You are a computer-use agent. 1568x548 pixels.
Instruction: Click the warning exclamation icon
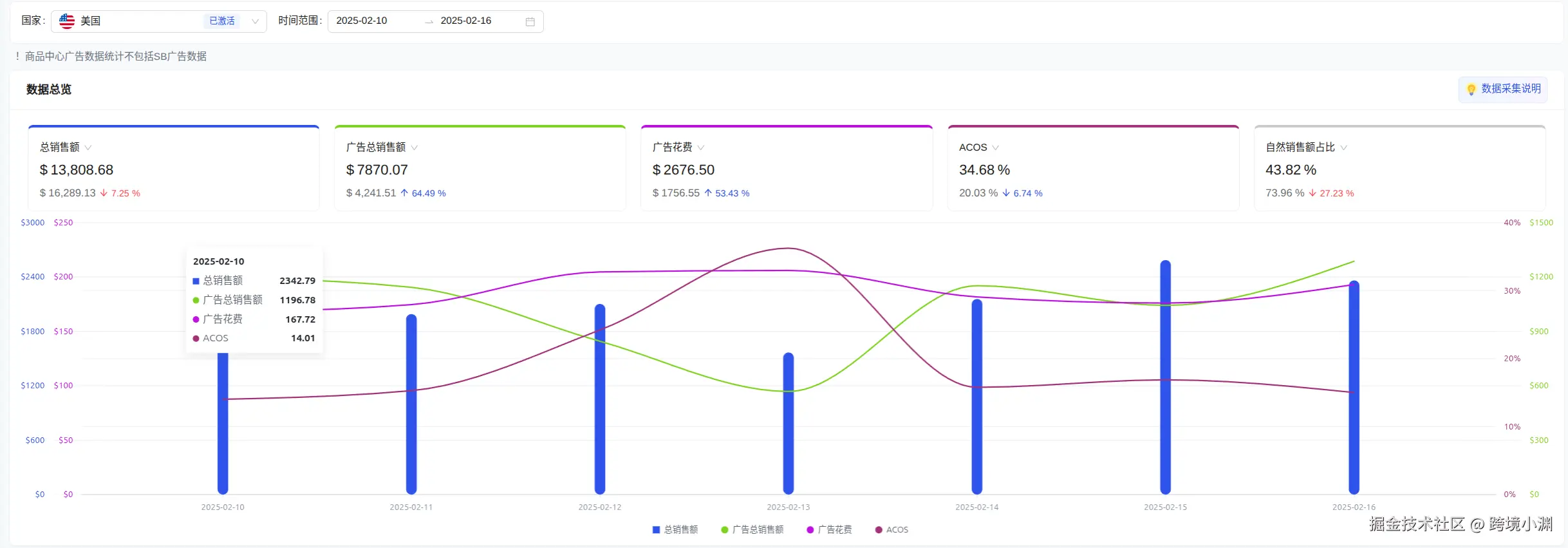point(17,57)
